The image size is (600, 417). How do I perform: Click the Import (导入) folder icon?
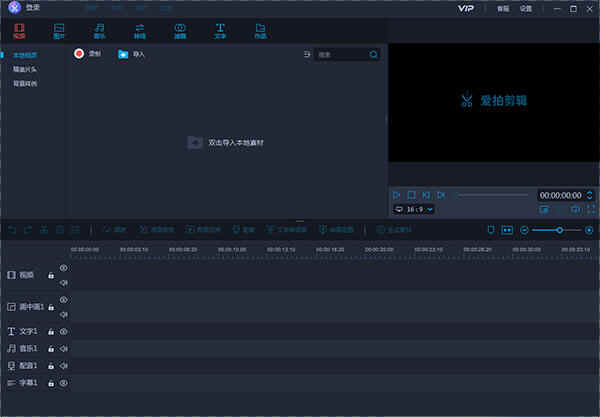pos(123,54)
